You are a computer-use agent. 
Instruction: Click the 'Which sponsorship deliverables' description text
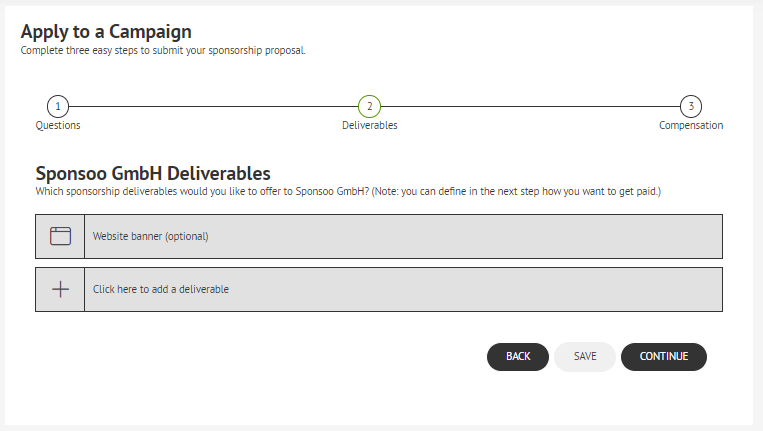(348, 192)
